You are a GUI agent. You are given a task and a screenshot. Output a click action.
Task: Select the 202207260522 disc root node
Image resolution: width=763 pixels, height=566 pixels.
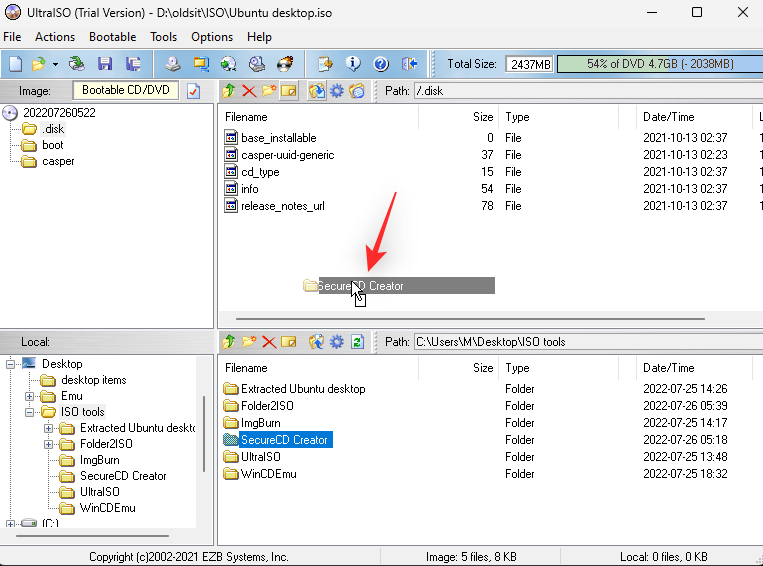(59, 113)
